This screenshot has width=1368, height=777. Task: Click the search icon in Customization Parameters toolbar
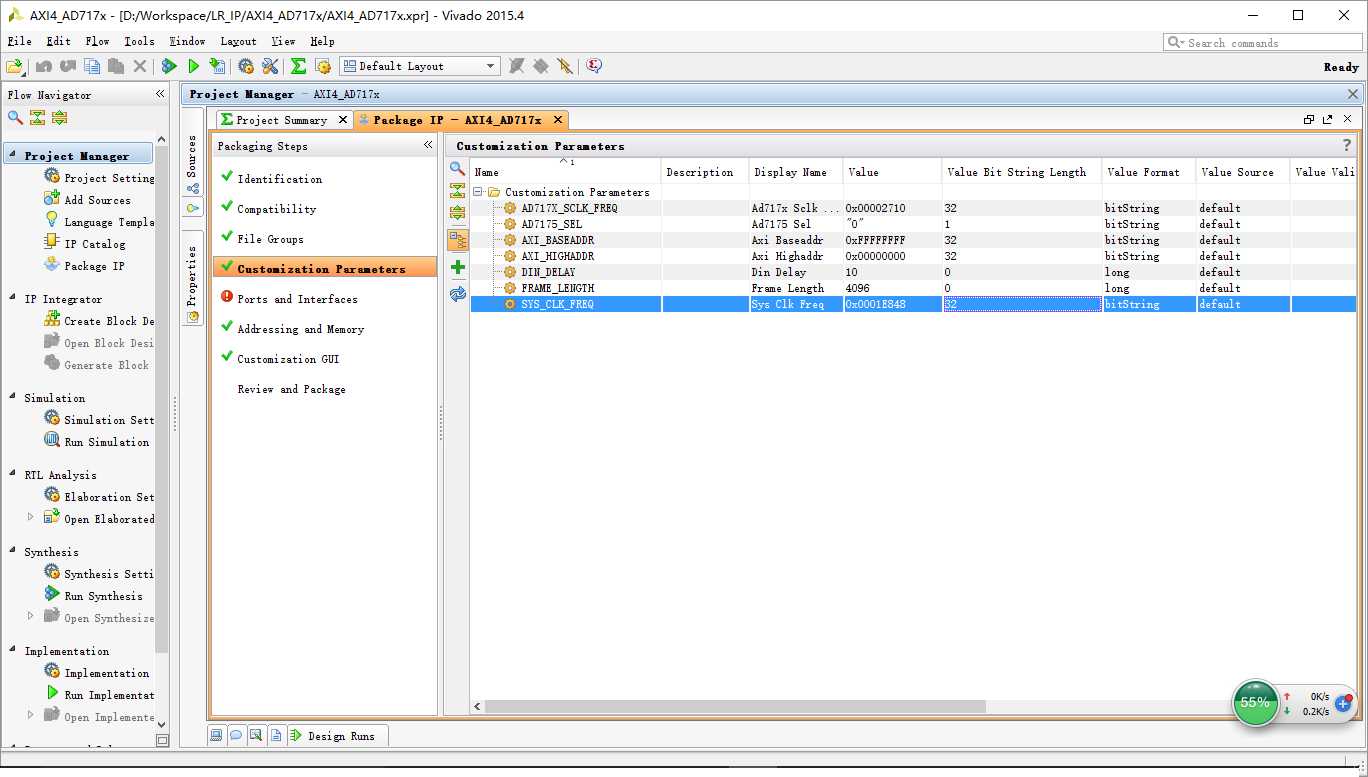tap(457, 169)
